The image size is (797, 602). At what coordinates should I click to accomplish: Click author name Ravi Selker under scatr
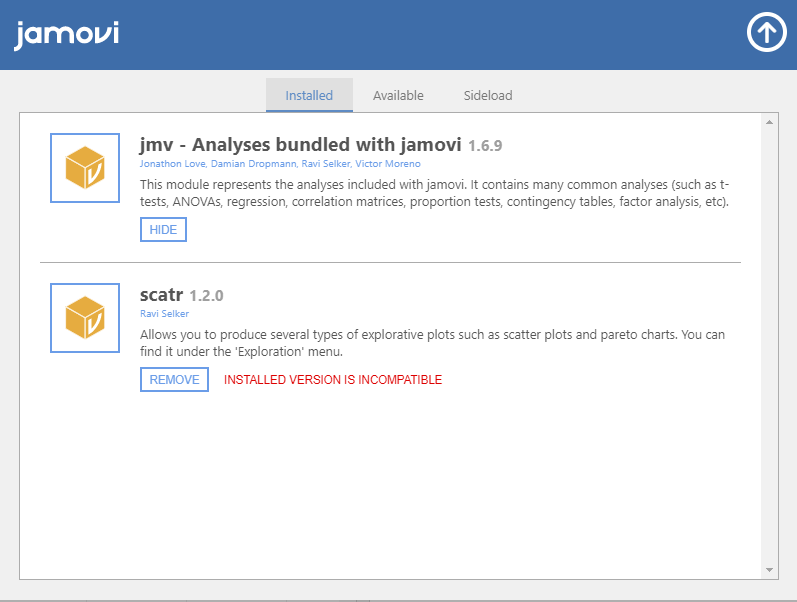[164, 314]
